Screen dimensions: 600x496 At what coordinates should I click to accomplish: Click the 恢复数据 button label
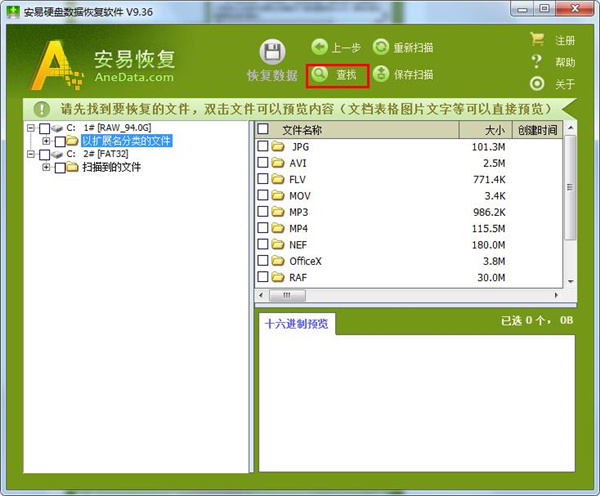coord(272,75)
